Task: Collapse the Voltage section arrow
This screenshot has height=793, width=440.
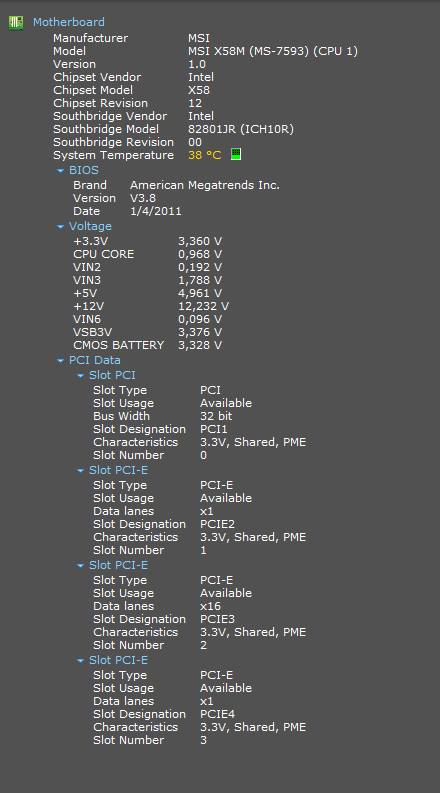Action: pos(61,227)
